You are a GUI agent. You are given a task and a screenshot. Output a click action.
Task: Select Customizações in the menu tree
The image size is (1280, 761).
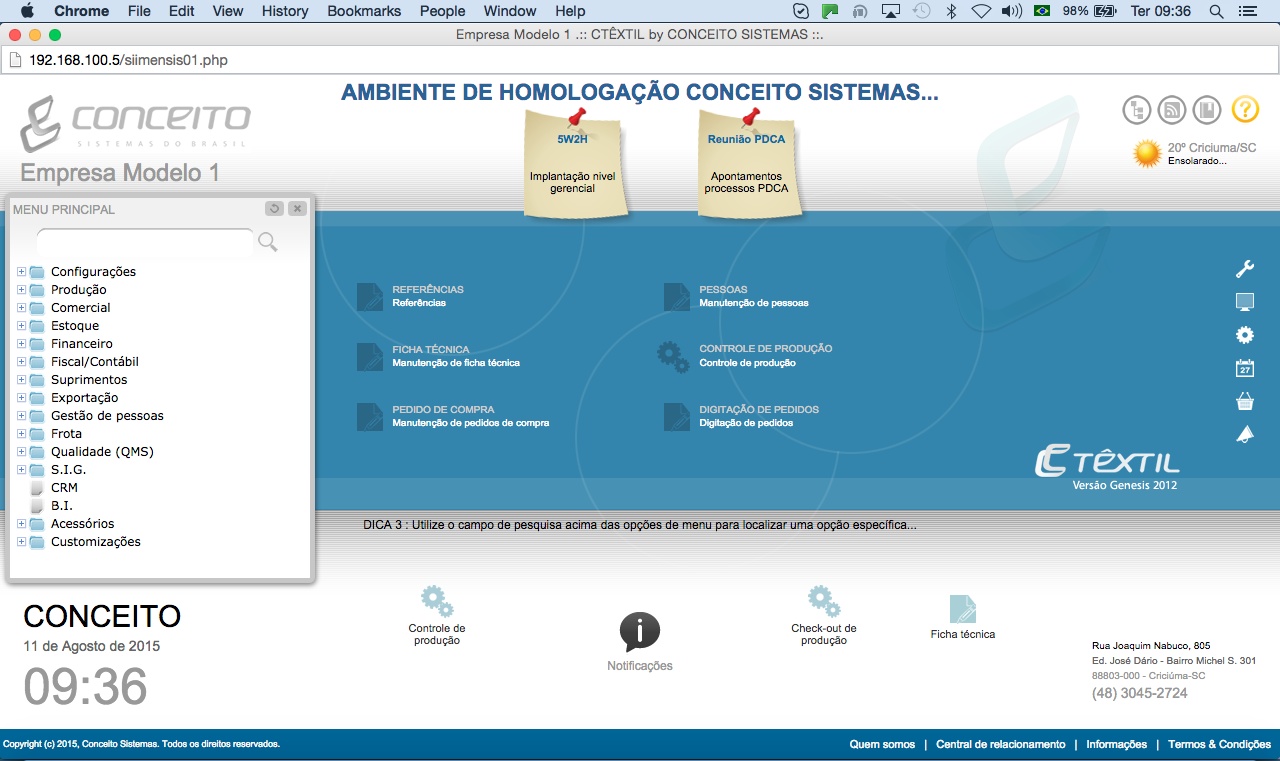[x=96, y=542]
